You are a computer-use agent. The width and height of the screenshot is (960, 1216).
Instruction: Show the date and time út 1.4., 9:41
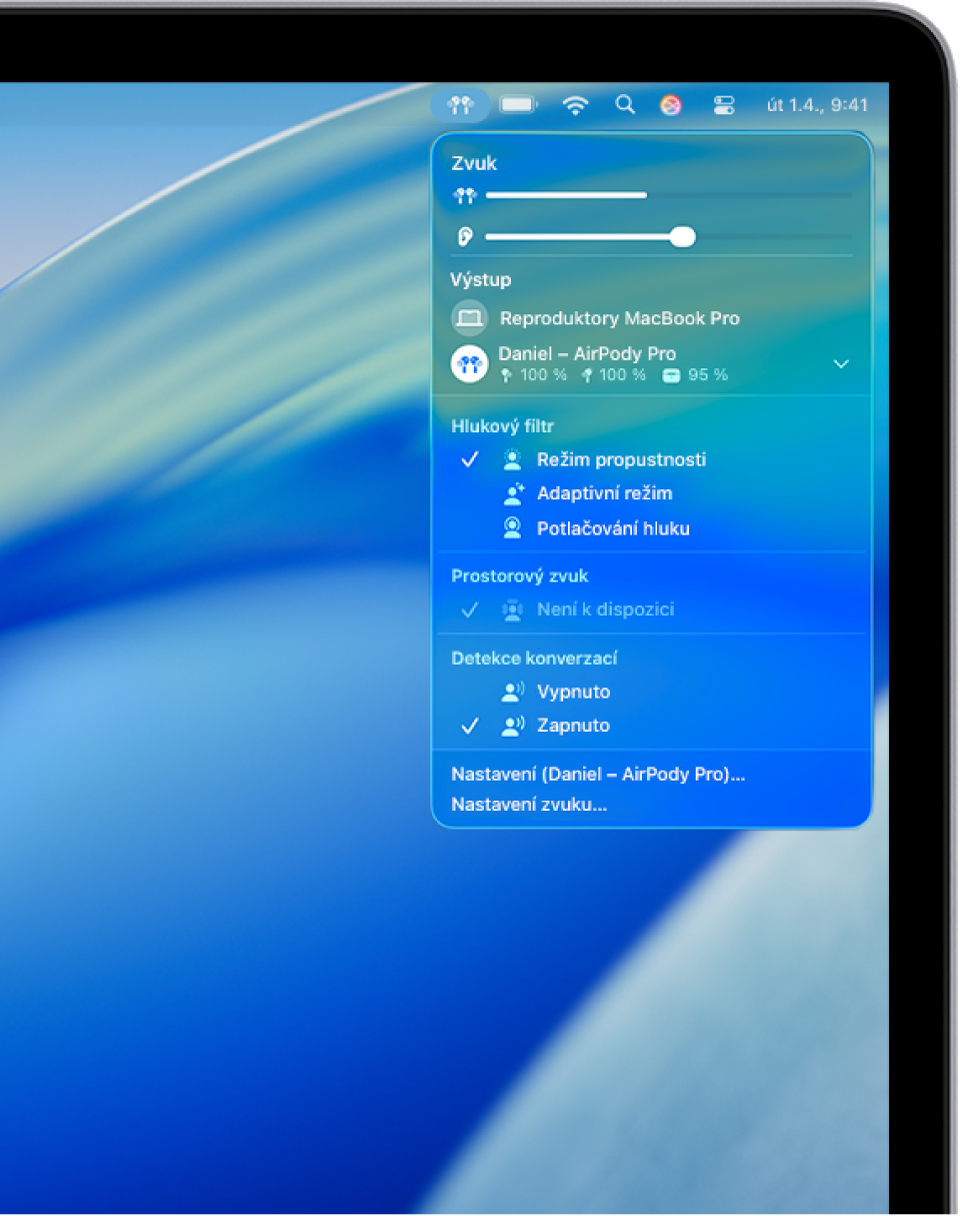[x=817, y=105]
